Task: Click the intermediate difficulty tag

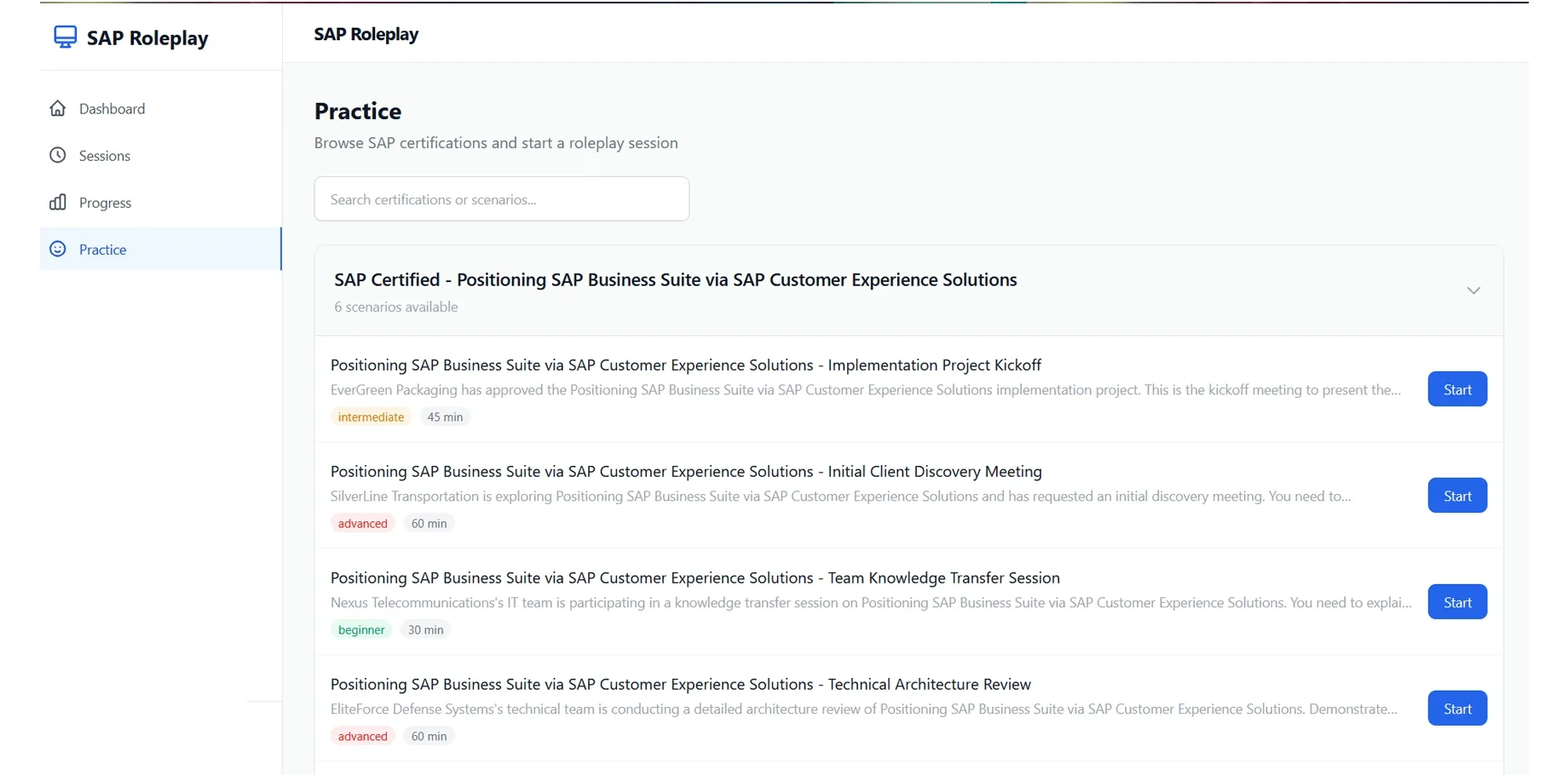Action: (371, 416)
